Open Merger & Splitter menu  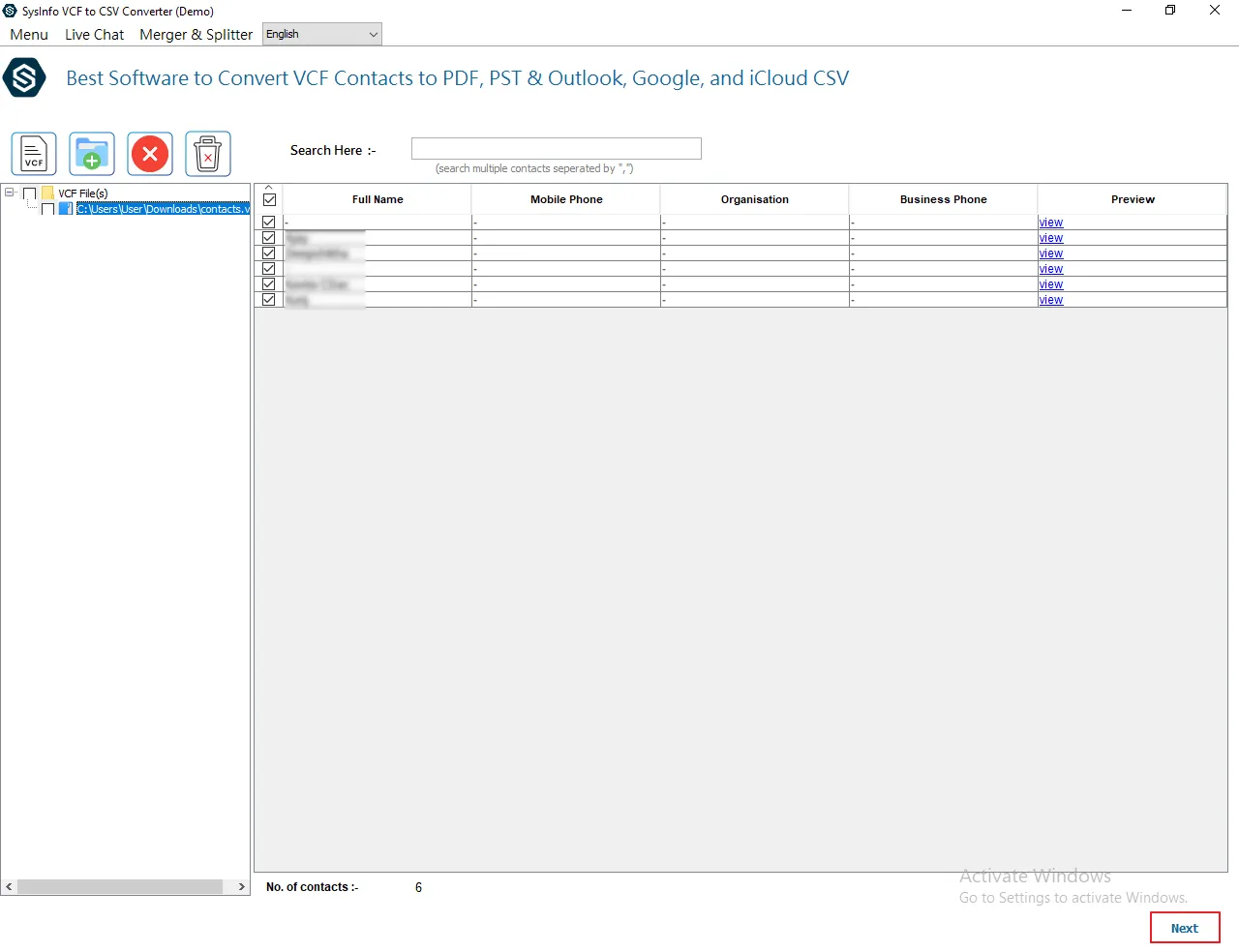pos(196,35)
